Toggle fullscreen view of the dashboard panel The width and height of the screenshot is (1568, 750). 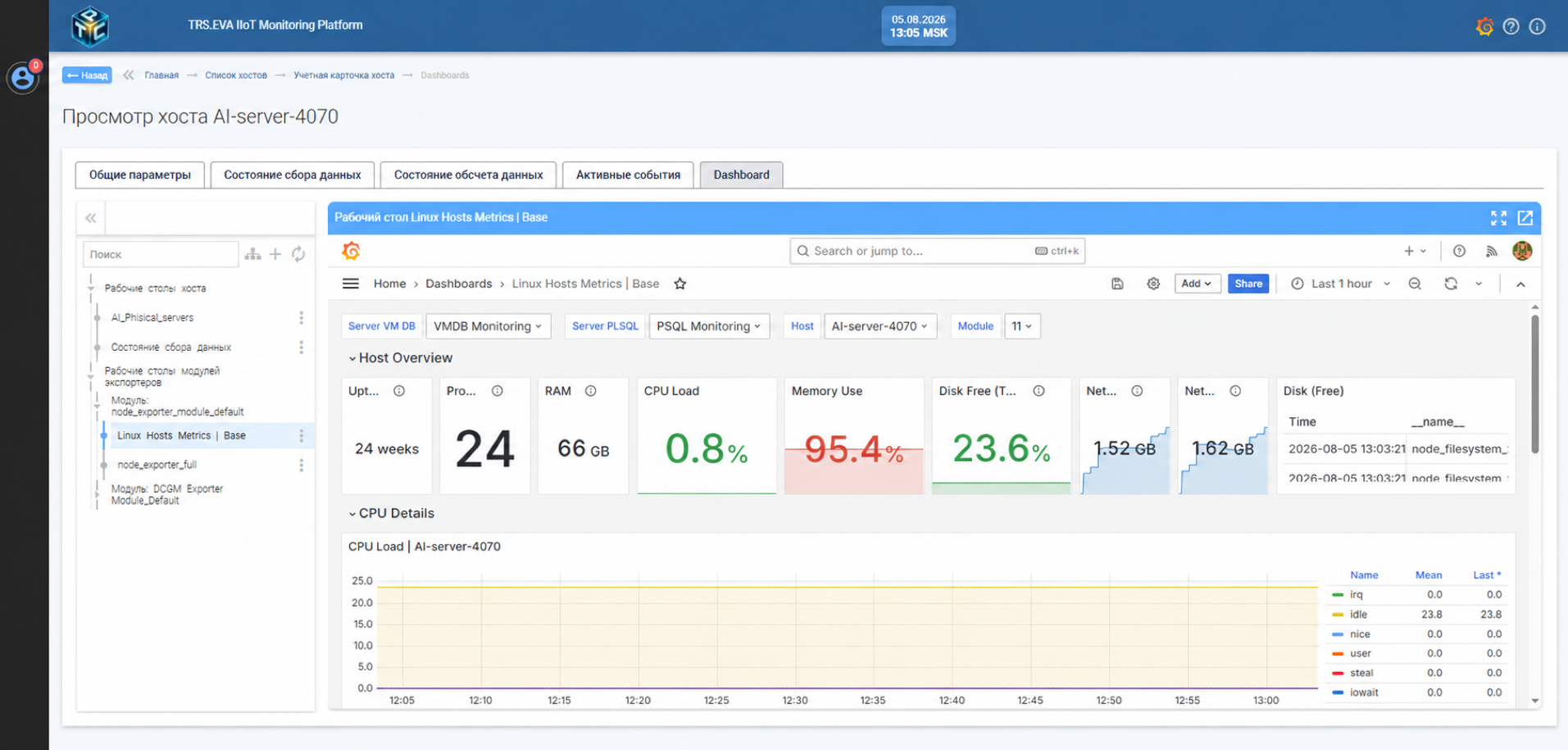point(1498,218)
